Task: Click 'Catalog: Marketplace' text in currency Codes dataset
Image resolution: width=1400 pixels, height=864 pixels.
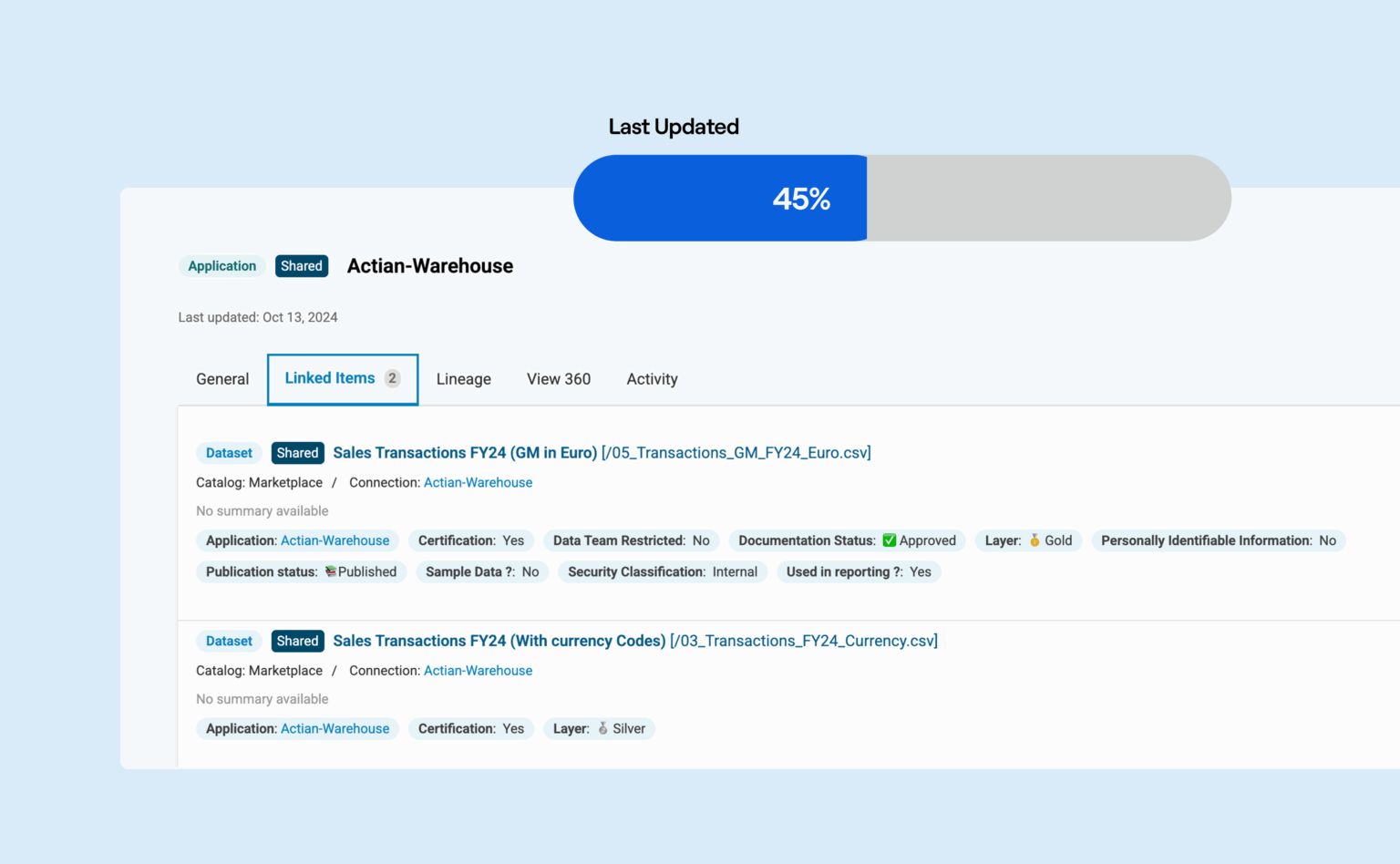Action: pyautogui.click(x=259, y=670)
